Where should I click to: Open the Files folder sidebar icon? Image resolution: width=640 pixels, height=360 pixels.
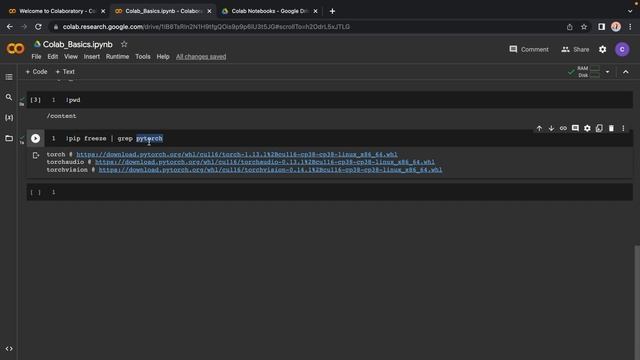tap(9, 138)
